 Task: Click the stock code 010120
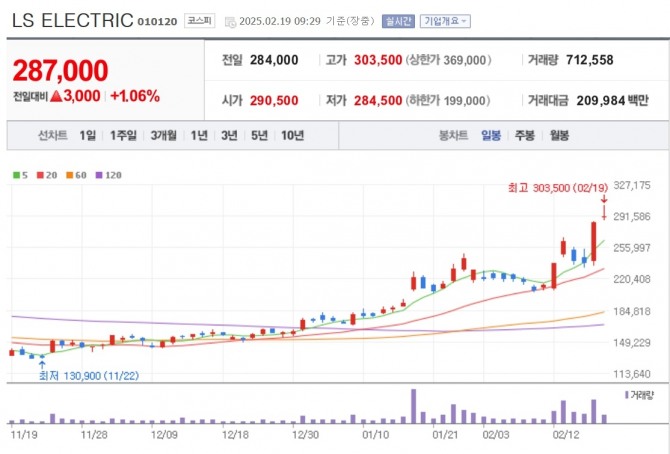pyautogui.click(x=157, y=22)
